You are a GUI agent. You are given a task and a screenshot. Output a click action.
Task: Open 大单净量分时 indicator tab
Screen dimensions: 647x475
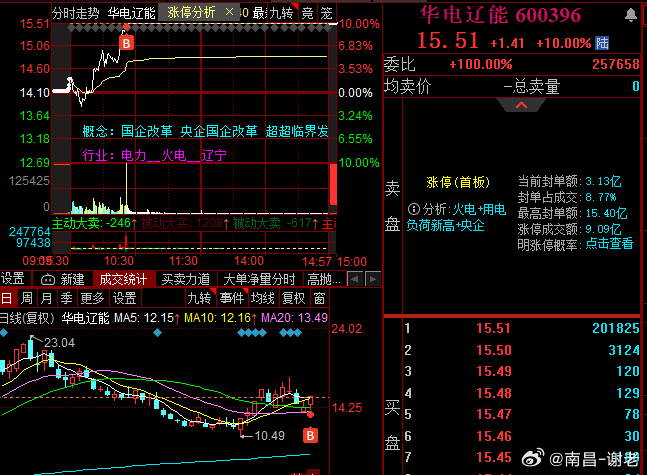tap(260, 279)
